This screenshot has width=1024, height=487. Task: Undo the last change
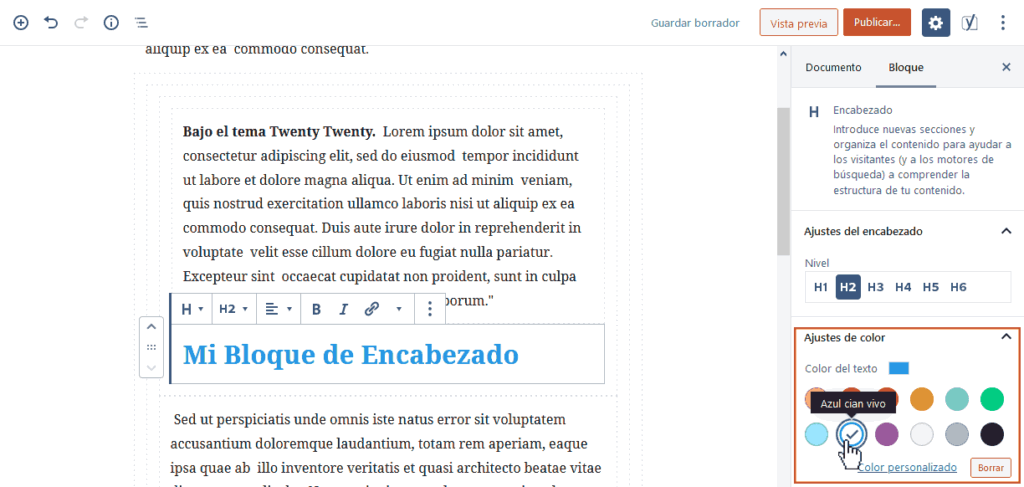coord(51,22)
